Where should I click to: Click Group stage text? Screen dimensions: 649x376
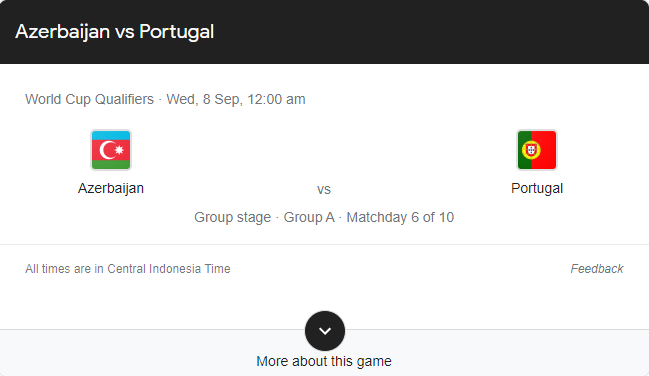233,217
